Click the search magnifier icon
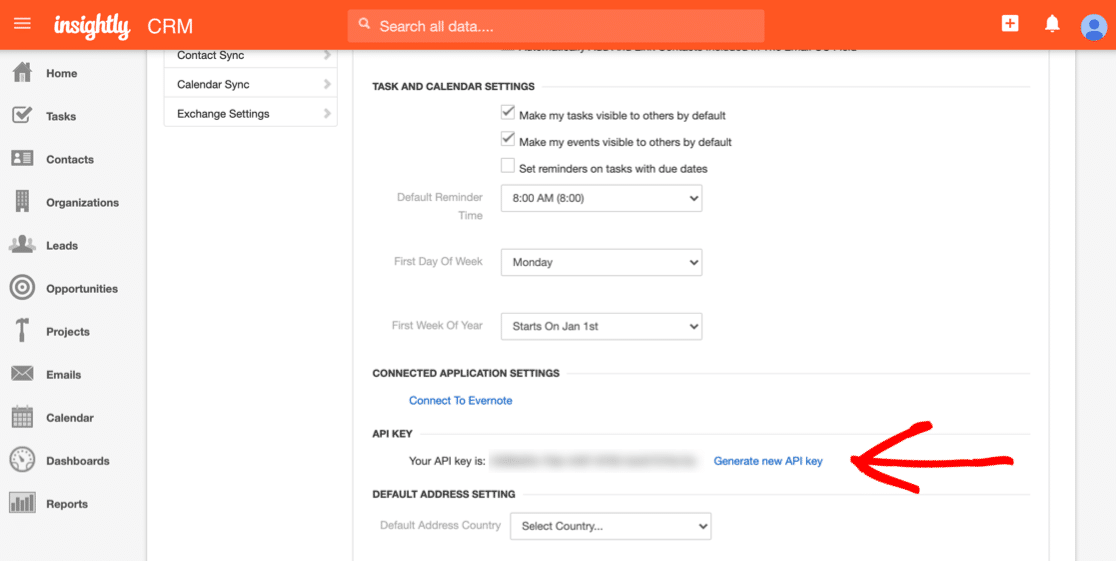The image size is (1116, 561). tap(364, 24)
